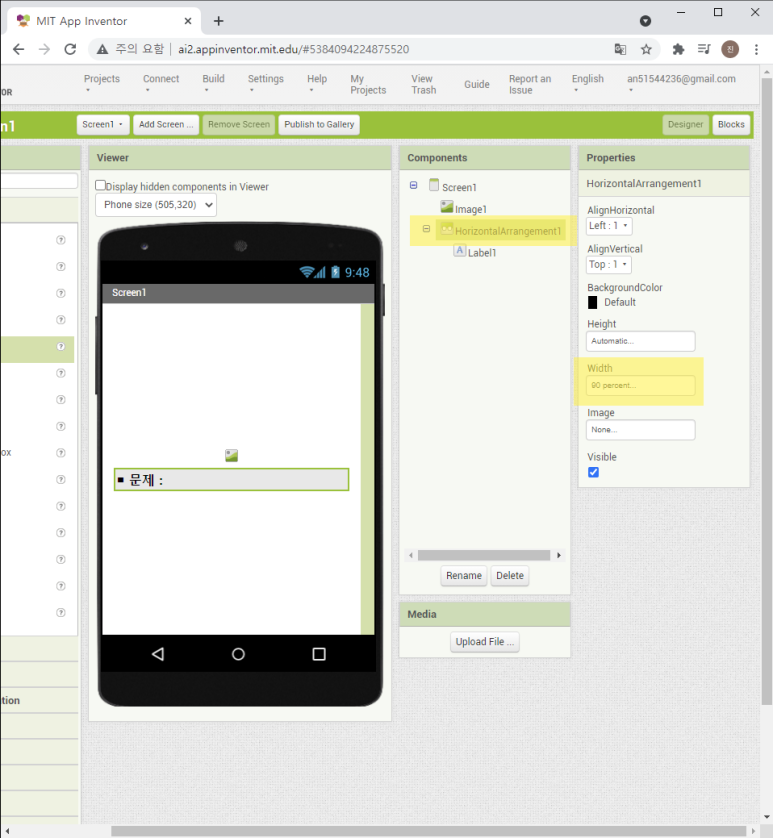The width and height of the screenshot is (773, 838).
Task: Click the forward navigation arrow
Action: [x=44, y=49]
